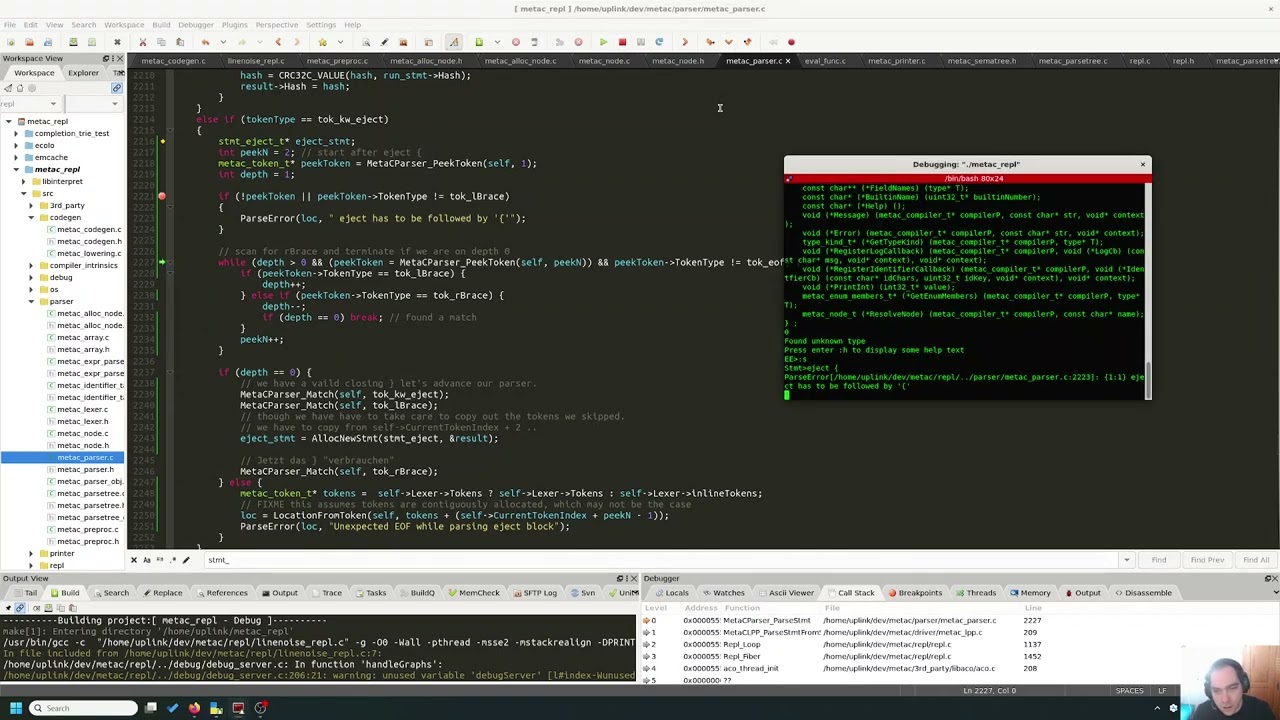This screenshot has height=720, width=1280.
Task: Stop the debugger with red square
Action: (623, 42)
